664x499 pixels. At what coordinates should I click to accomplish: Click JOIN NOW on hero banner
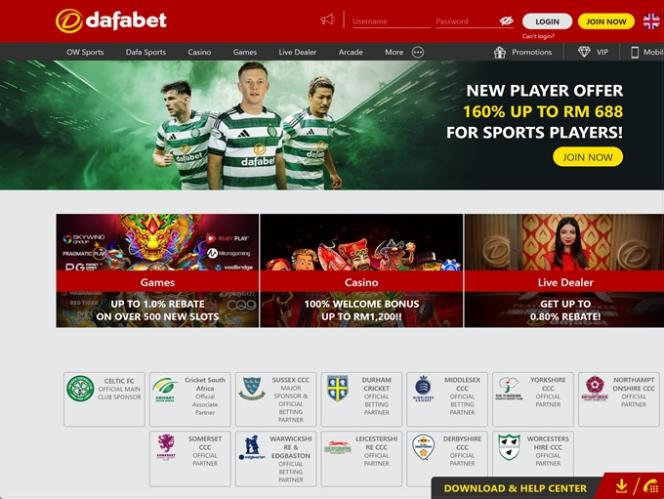[x=587, y=157]
